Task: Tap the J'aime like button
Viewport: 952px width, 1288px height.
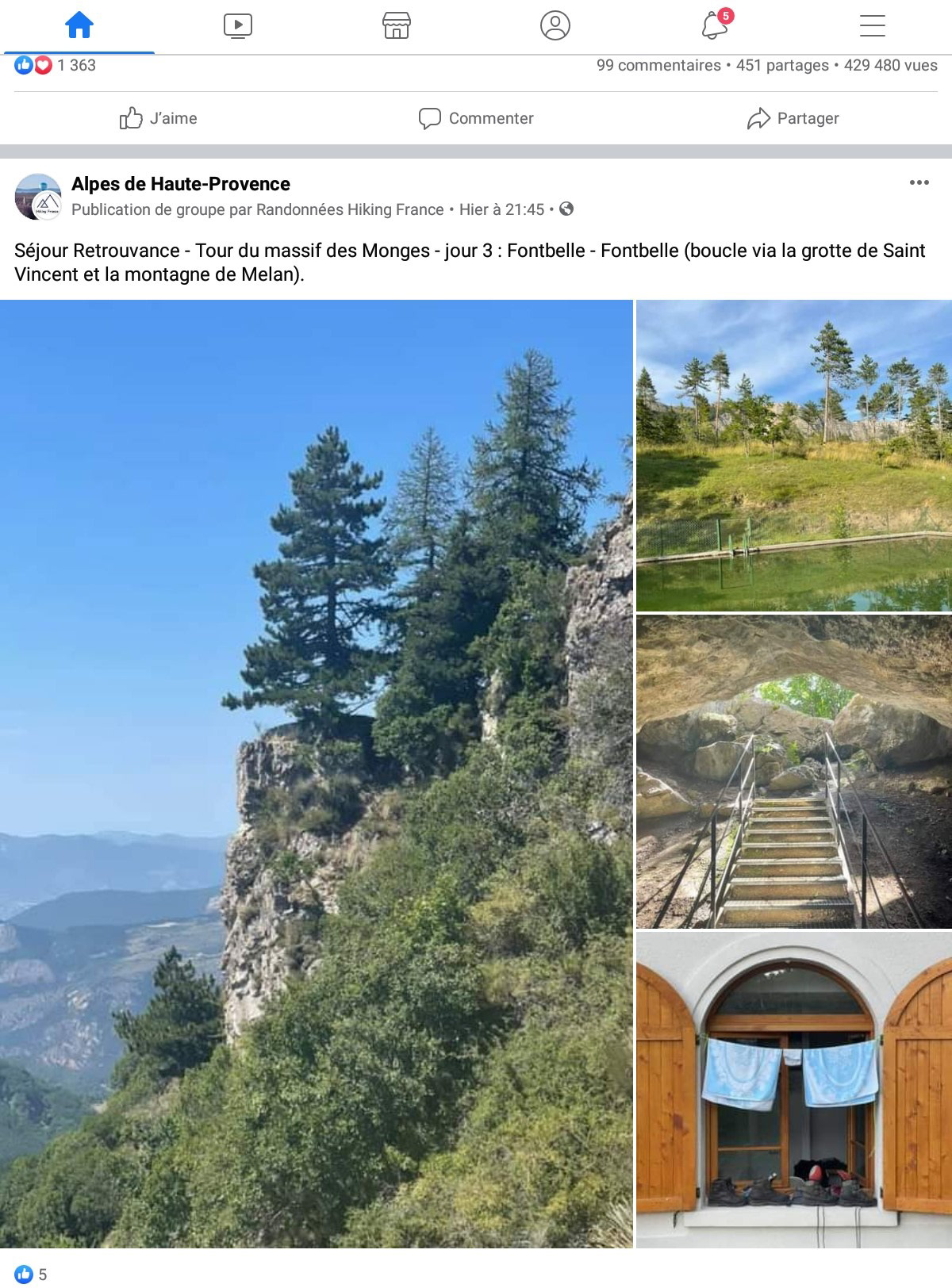Action: click(x=158, y=118)
